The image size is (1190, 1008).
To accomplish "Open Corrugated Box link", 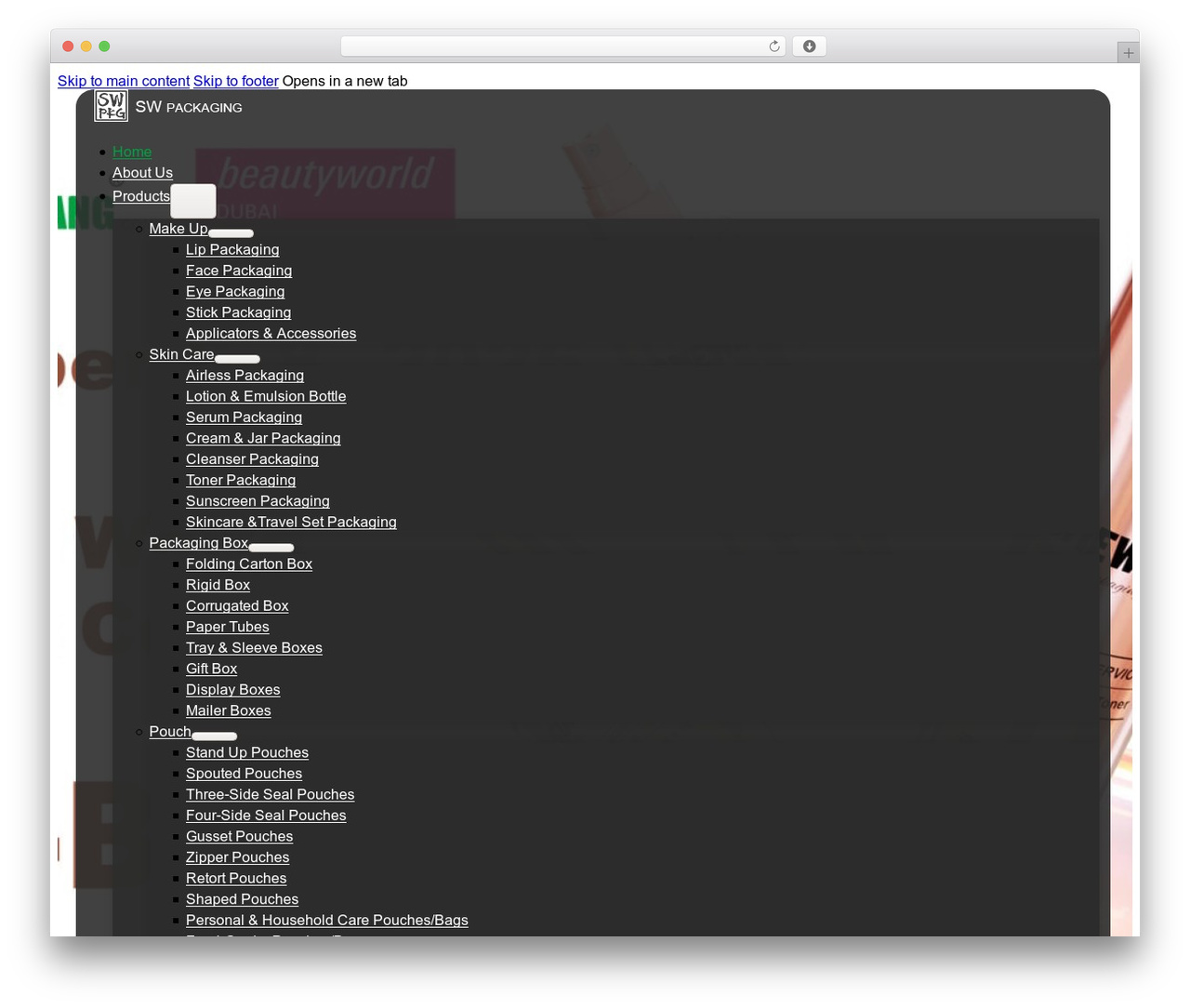I will coord(237,606).
